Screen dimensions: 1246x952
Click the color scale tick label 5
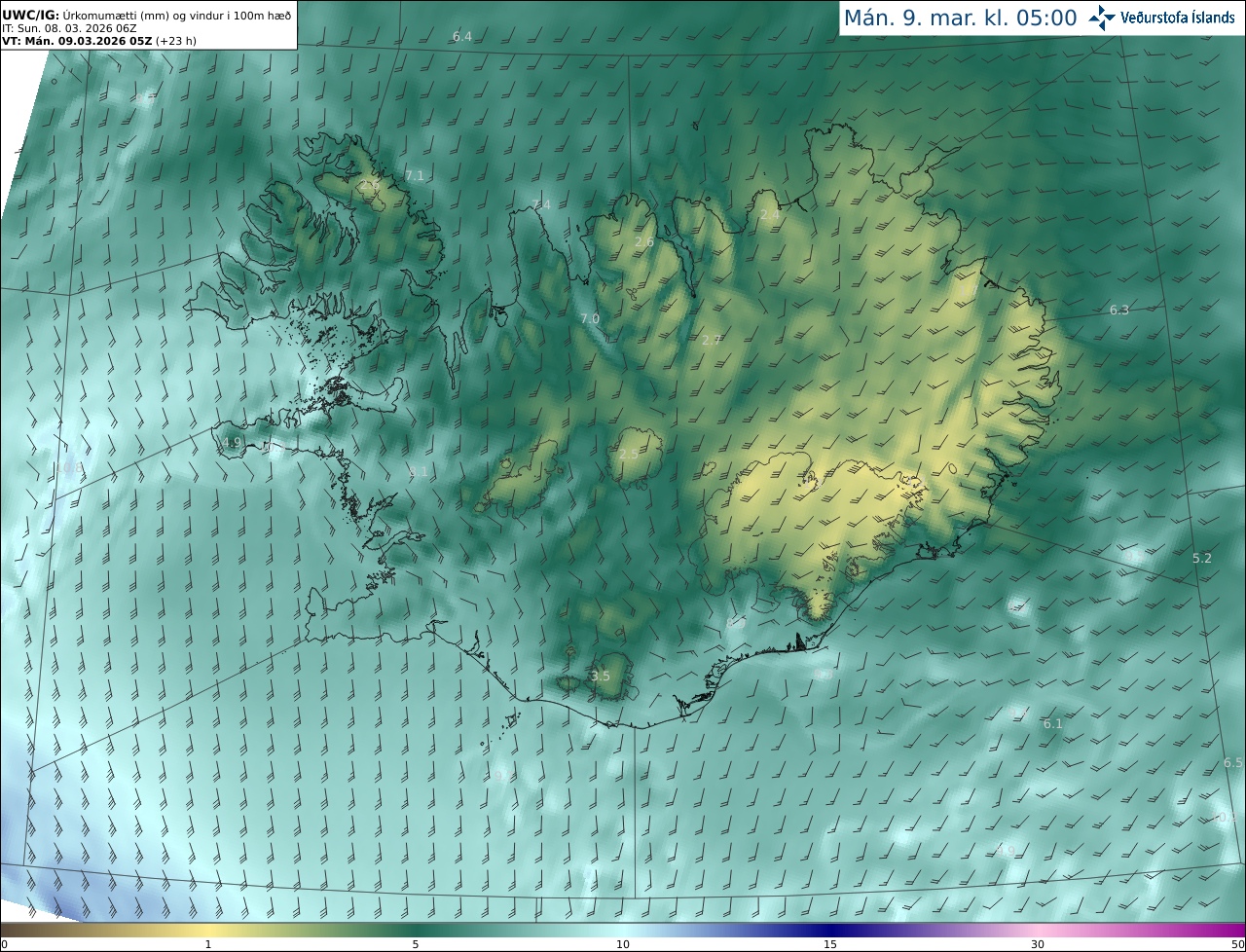click(x=416, y=944)
